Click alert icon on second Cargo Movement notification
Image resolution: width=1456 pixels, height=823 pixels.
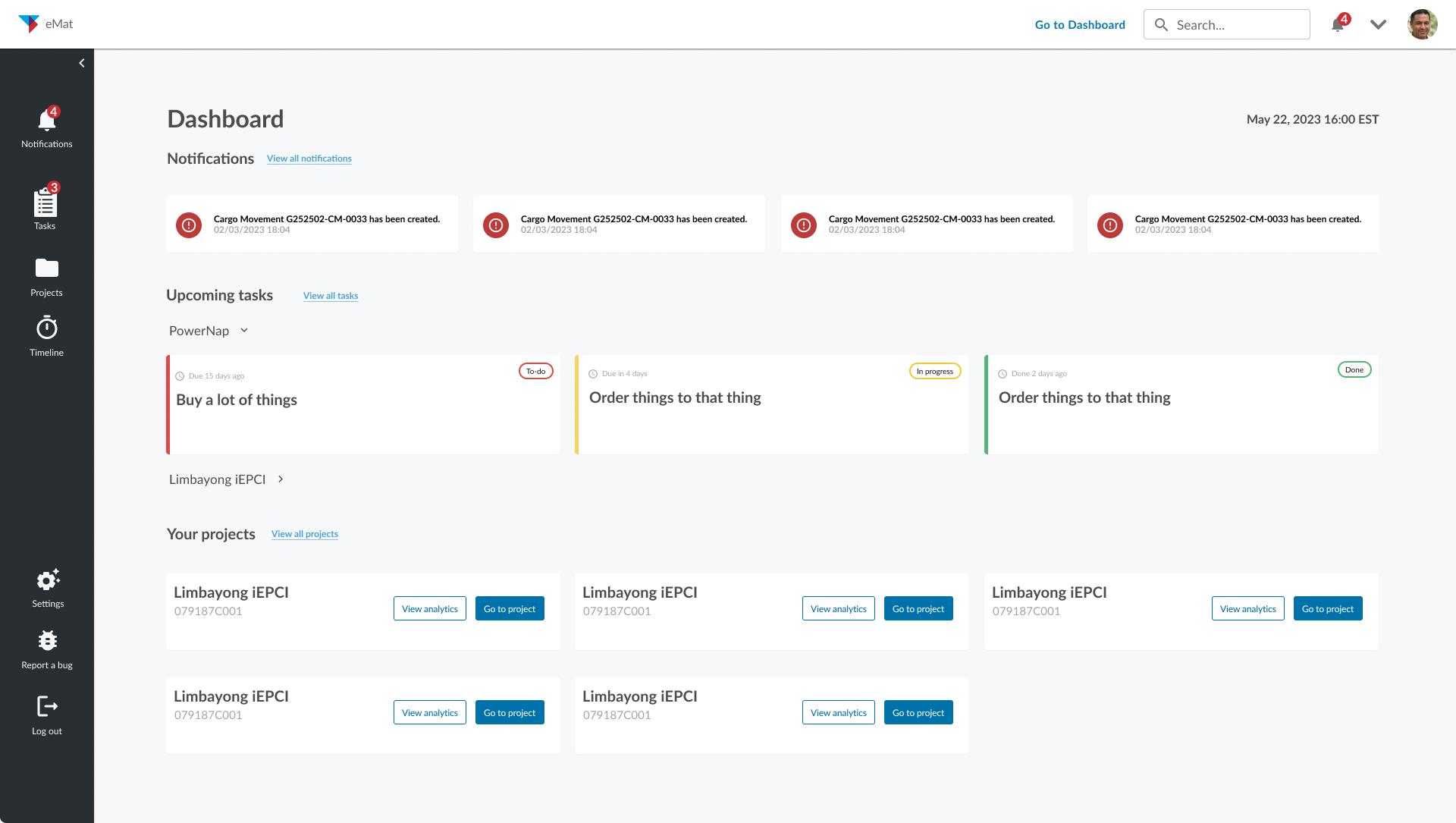pos(496,225)
